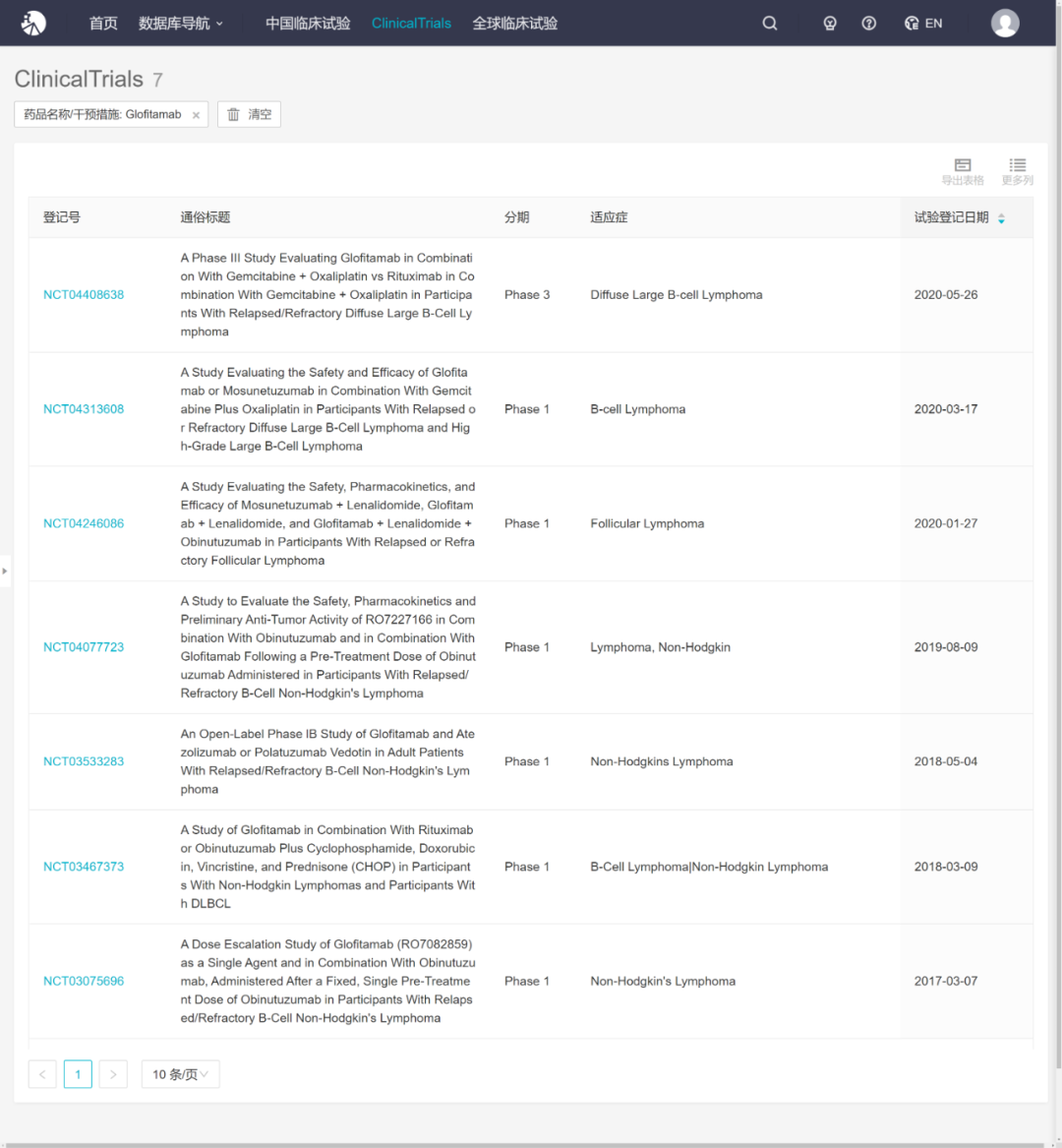Open trial NCT03075696
Screen dimensions: 1062x1148
coord(84,981)
